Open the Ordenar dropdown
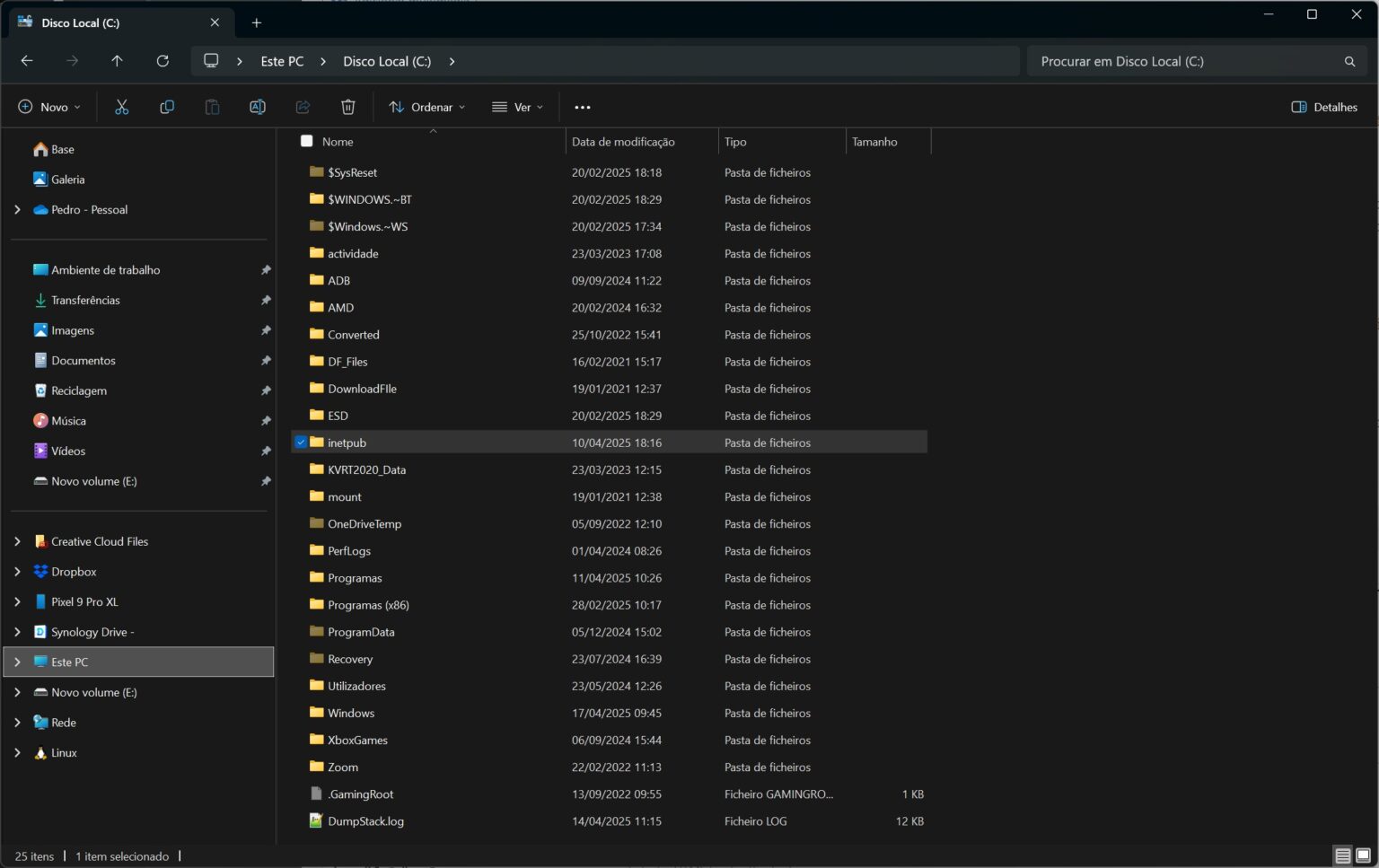 tap(427, 107)
